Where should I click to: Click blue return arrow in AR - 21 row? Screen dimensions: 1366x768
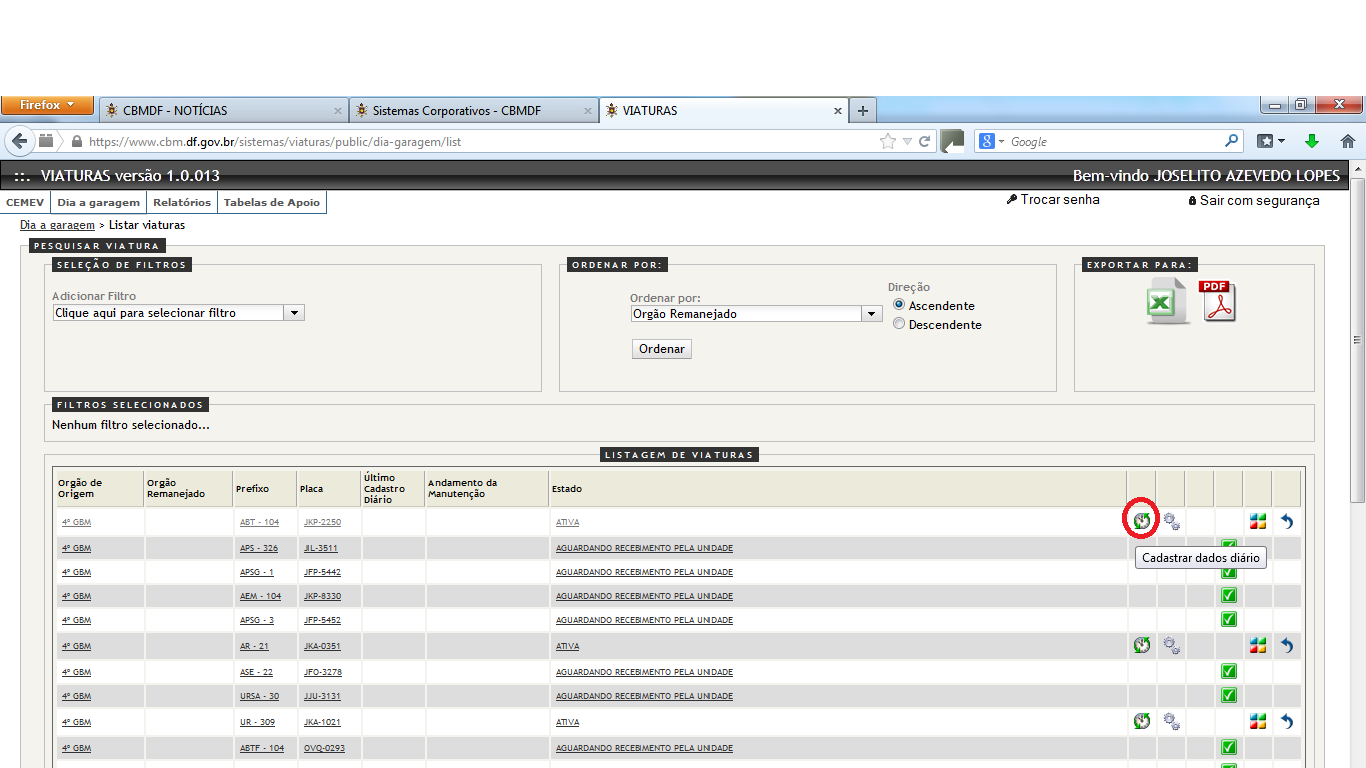(1287, 645)
